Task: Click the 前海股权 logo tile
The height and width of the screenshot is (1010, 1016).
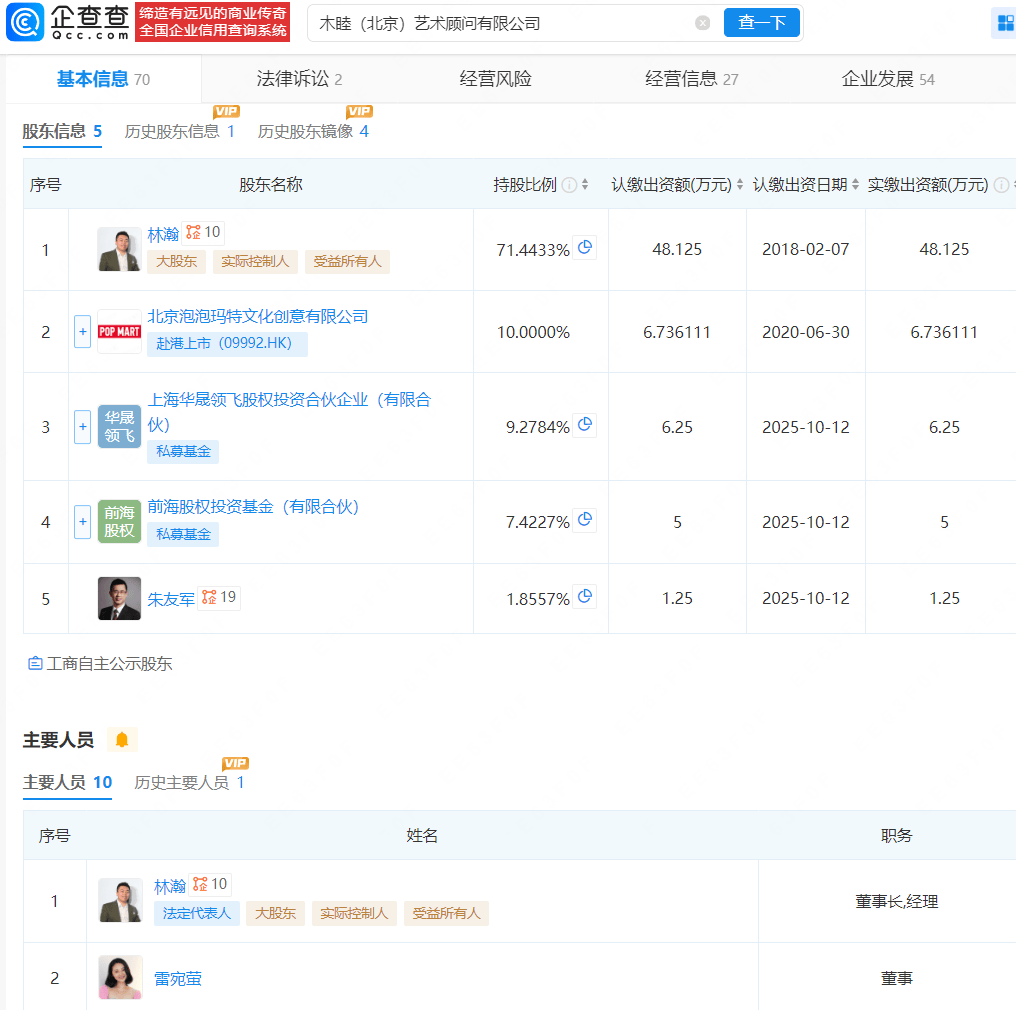Action: point(119,522)
